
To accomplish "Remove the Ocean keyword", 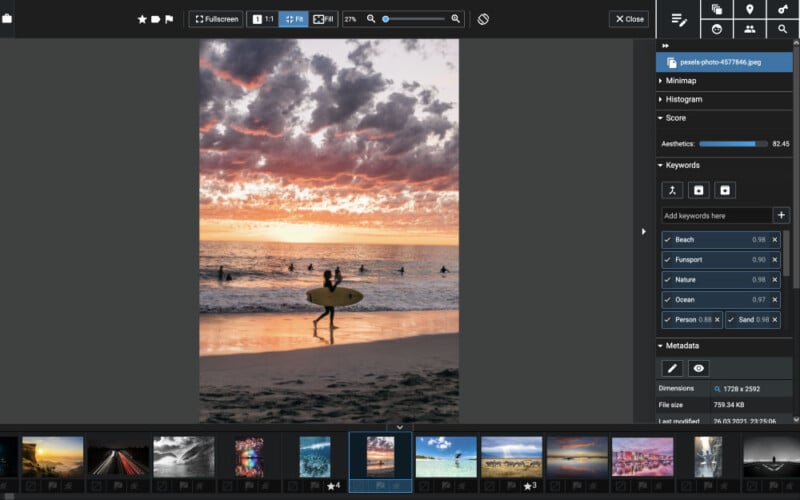I will tap(774, 299).
